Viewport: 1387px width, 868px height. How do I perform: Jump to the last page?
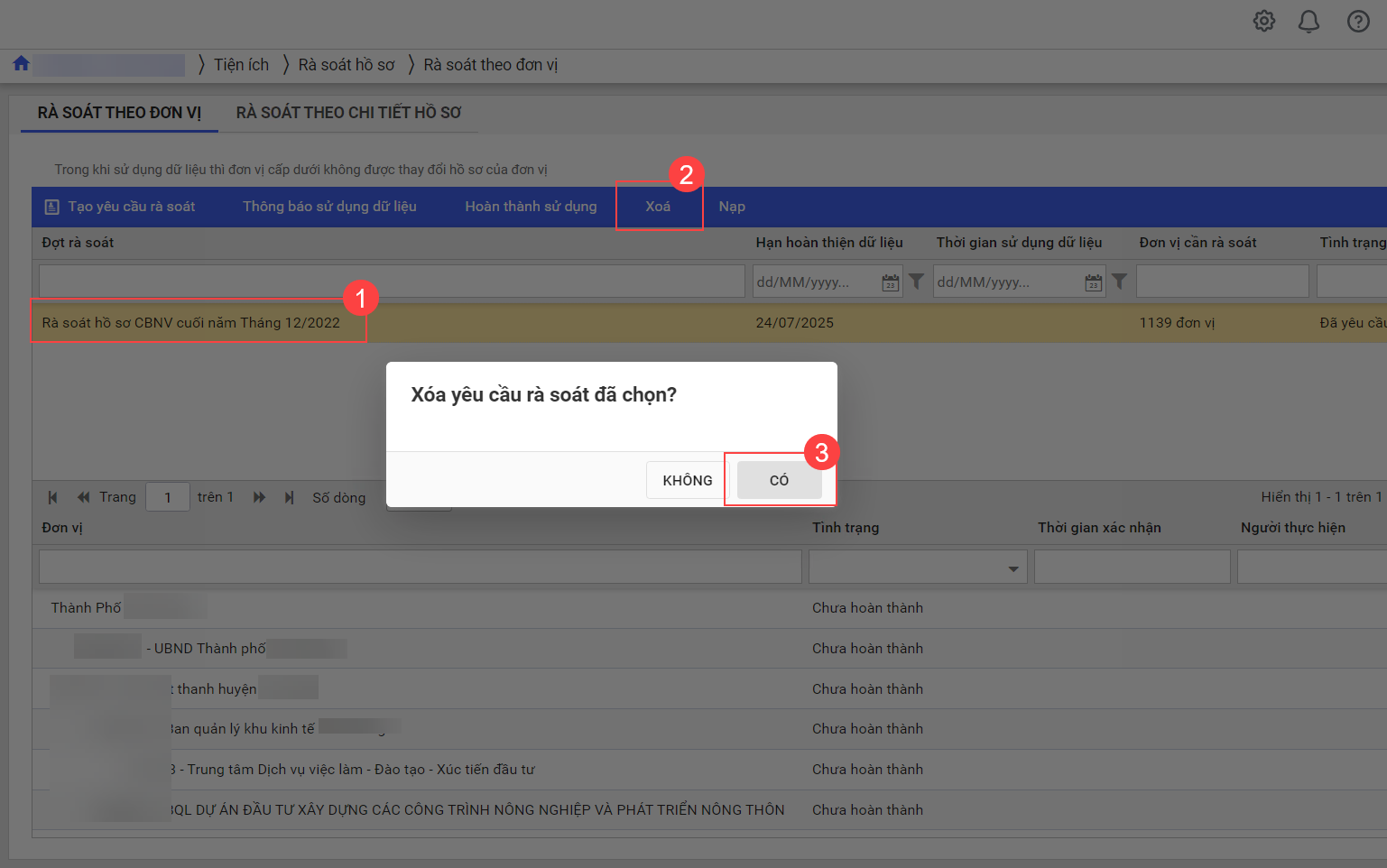[290, 497]
